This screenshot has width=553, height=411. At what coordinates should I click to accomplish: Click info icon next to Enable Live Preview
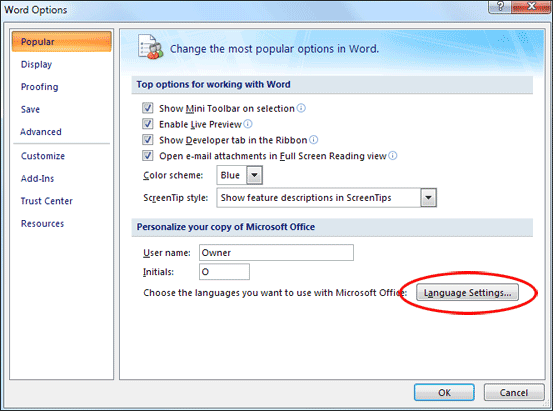248,124
